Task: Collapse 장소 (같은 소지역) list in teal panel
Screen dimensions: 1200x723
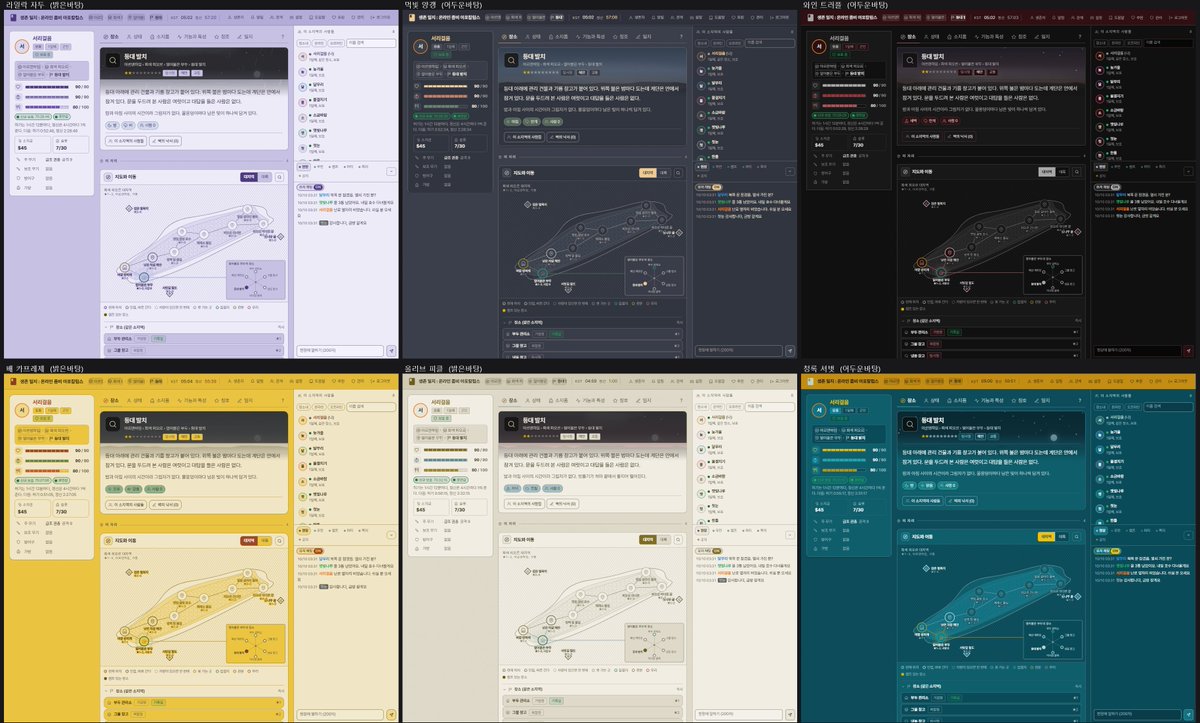Action: tap(904, 686)
